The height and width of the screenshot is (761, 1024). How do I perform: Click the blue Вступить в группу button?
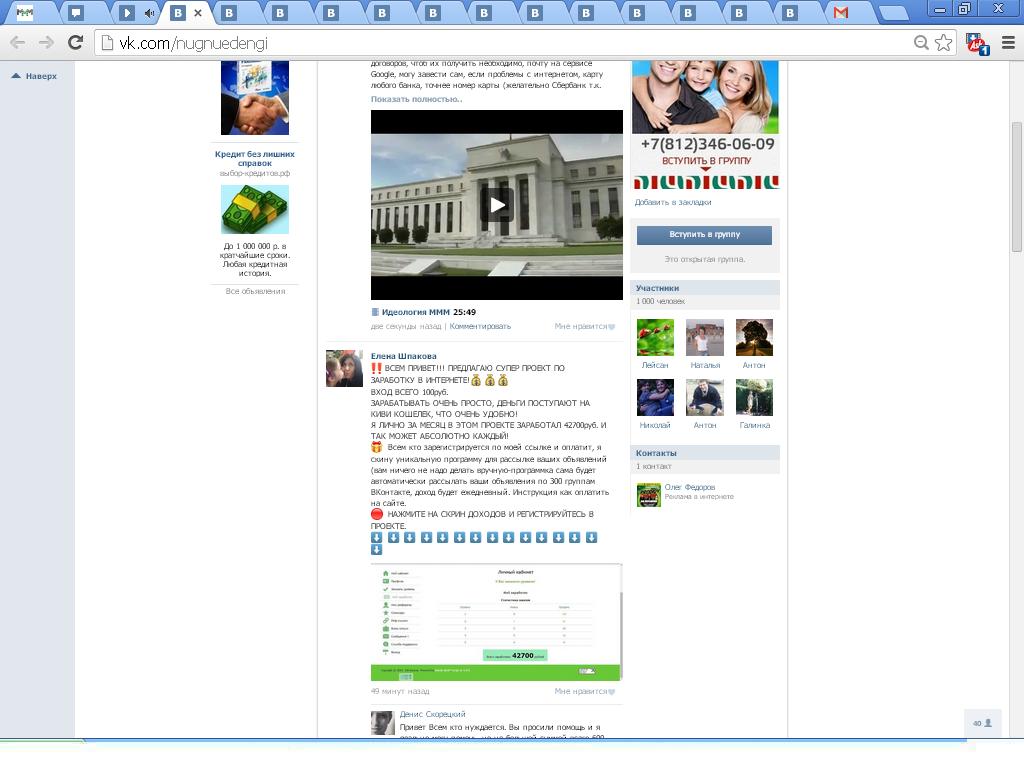[704, 235]
